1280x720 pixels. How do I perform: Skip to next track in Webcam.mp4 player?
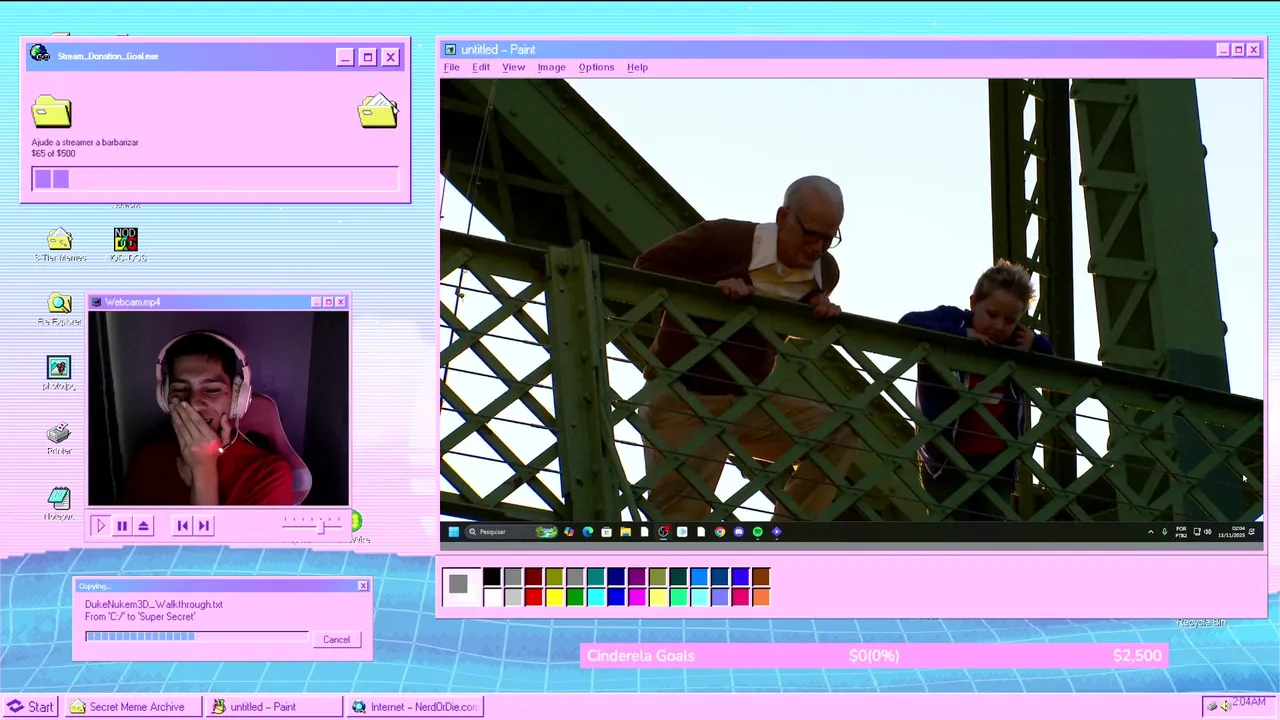(204, 525)
